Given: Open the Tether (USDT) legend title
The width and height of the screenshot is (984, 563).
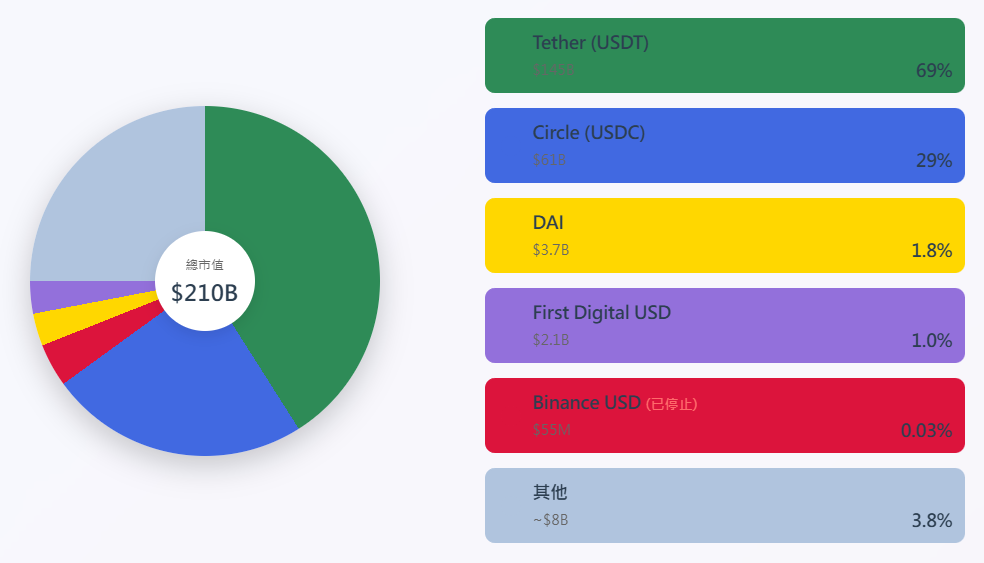Looking at the screenshot, I should click(x=590, y=43).
